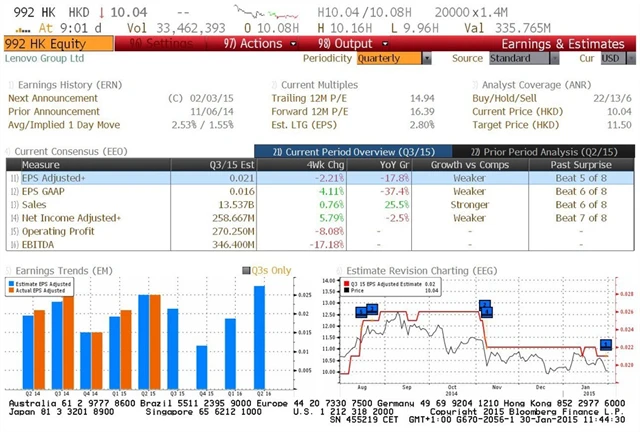Select the EPS Adjusted+ row in consensus table
This screenshot has width=640, height=432.
(x=60, y=176)
